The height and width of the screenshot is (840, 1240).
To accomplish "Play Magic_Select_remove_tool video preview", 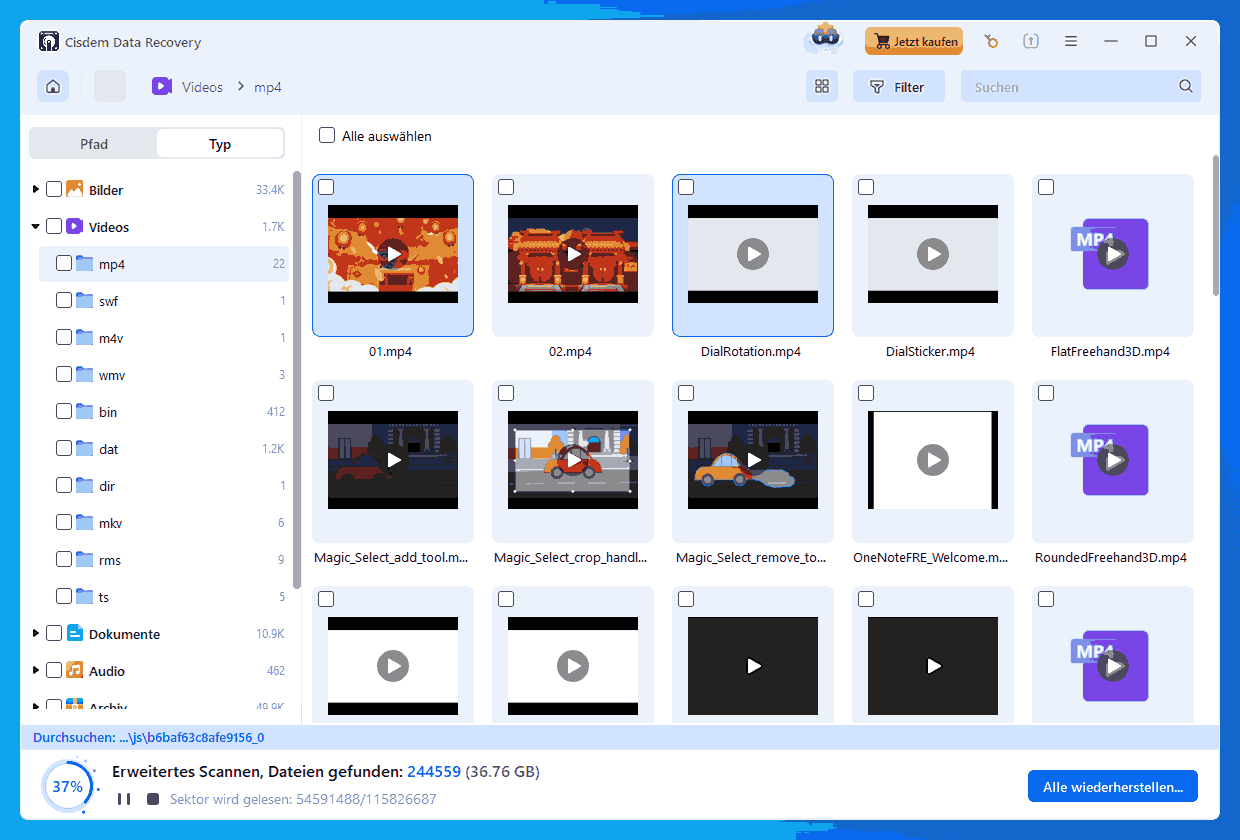I will tap(753, 460).
